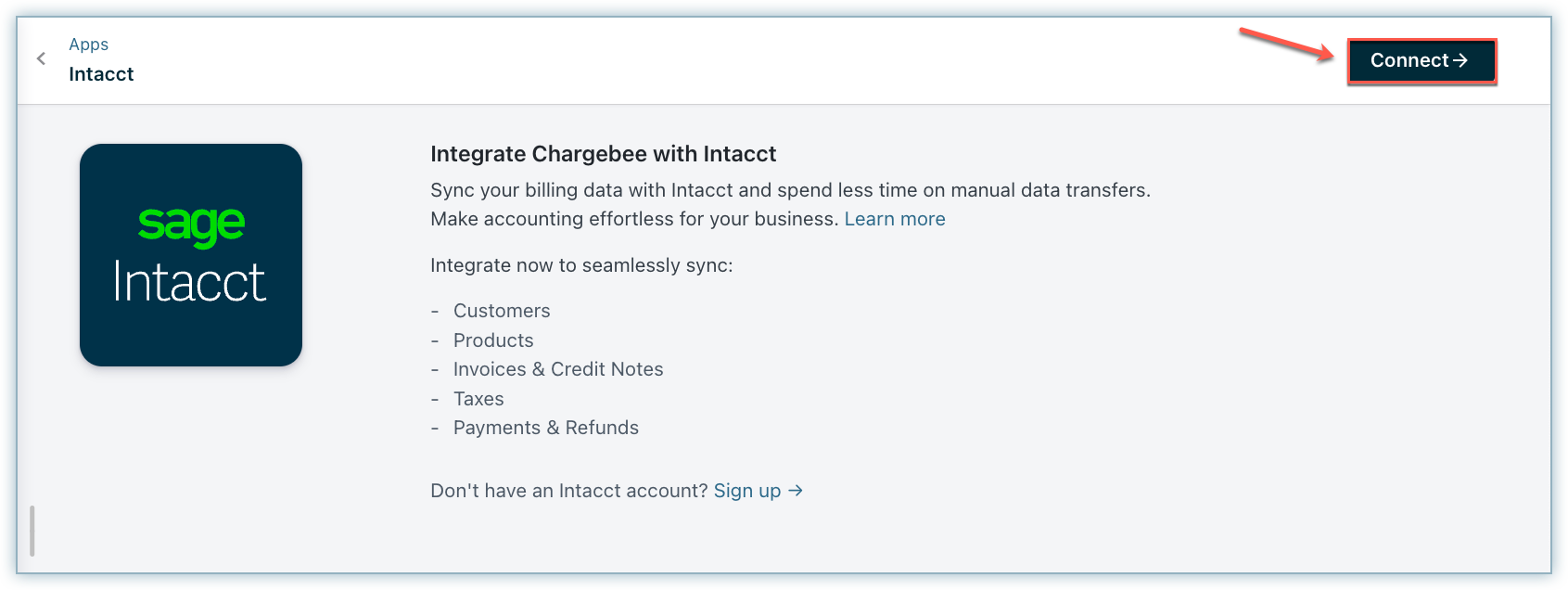Click the green sage wordmark in logo
The width and height of the screenshot is (1568, 590).
click(x=191, y=225)
